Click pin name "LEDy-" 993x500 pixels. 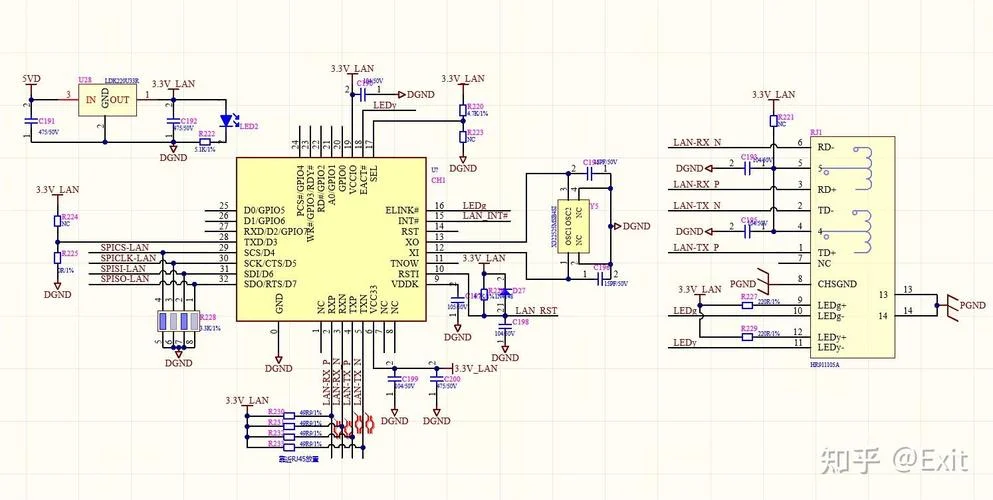click(x=832, y=347)
